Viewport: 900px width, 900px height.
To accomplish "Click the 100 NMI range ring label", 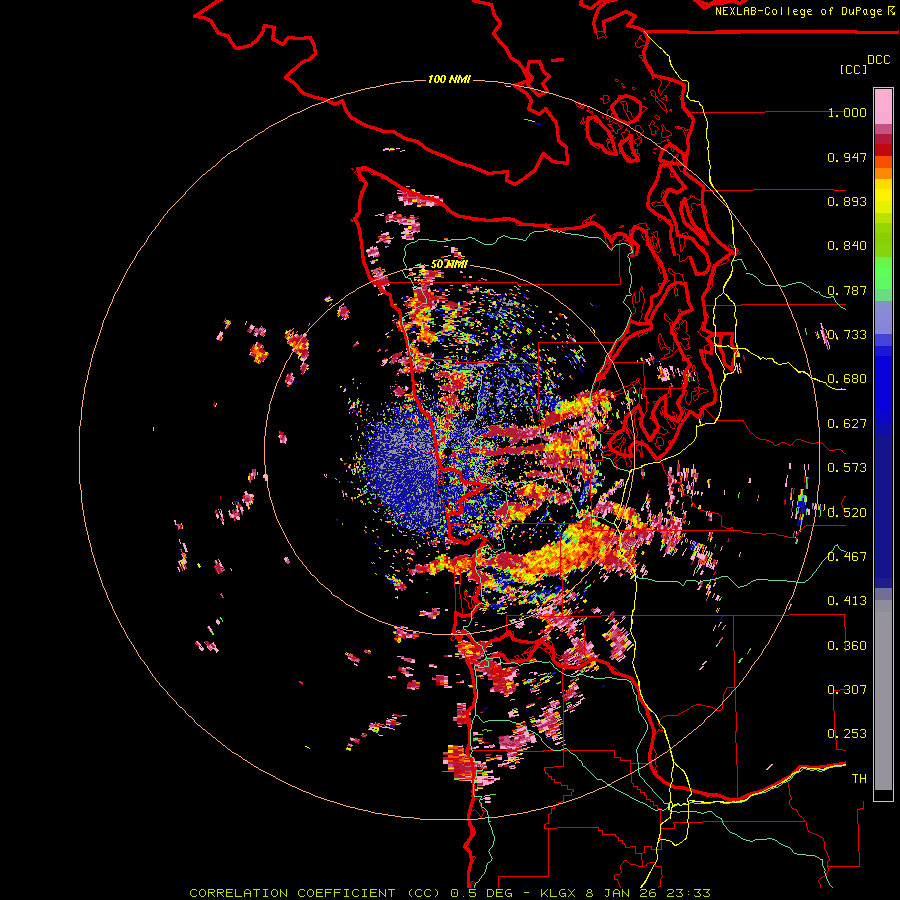I will pos(449,79).
